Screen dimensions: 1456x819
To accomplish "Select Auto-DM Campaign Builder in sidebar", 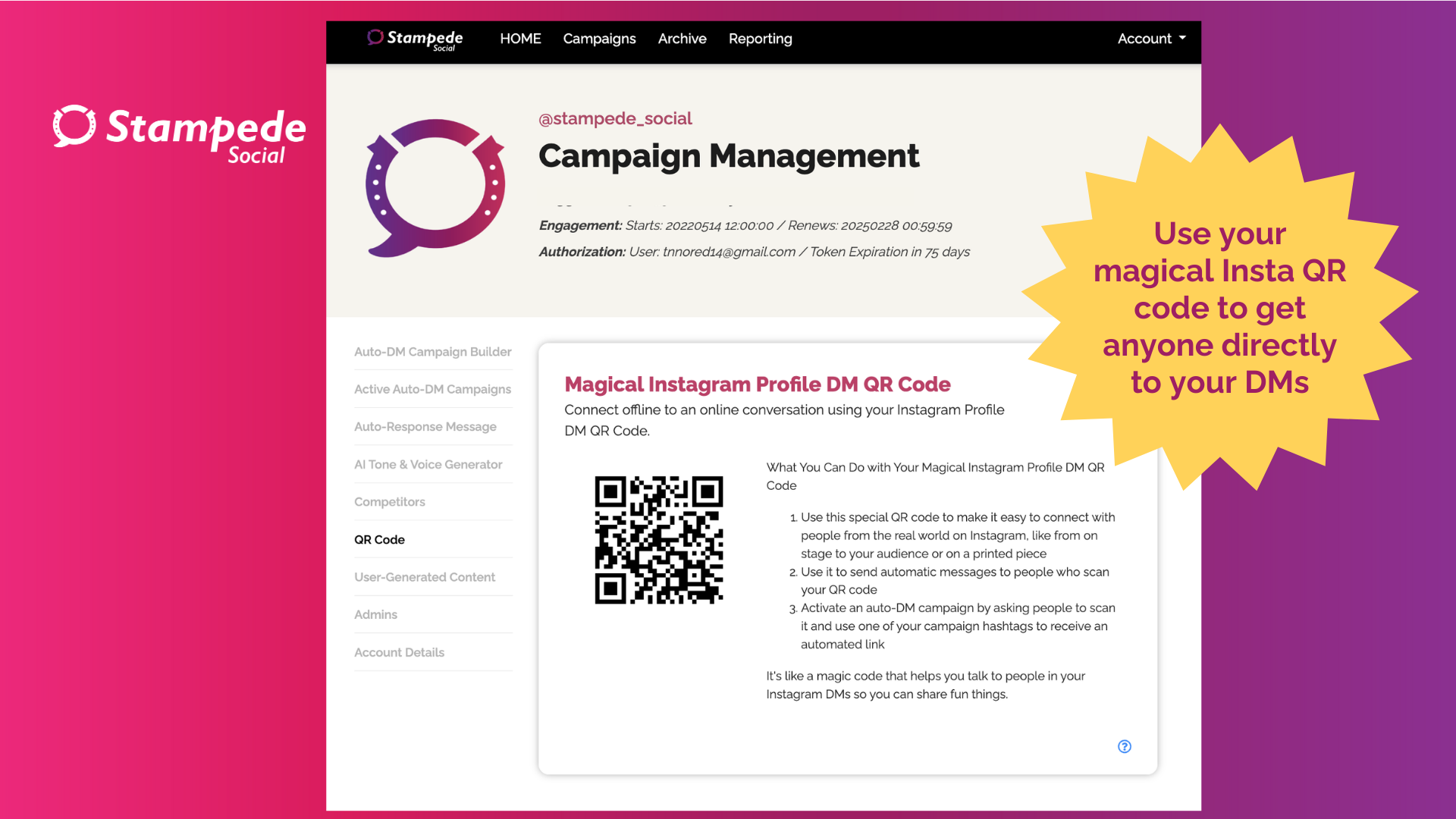I will (x=432, y=352).
